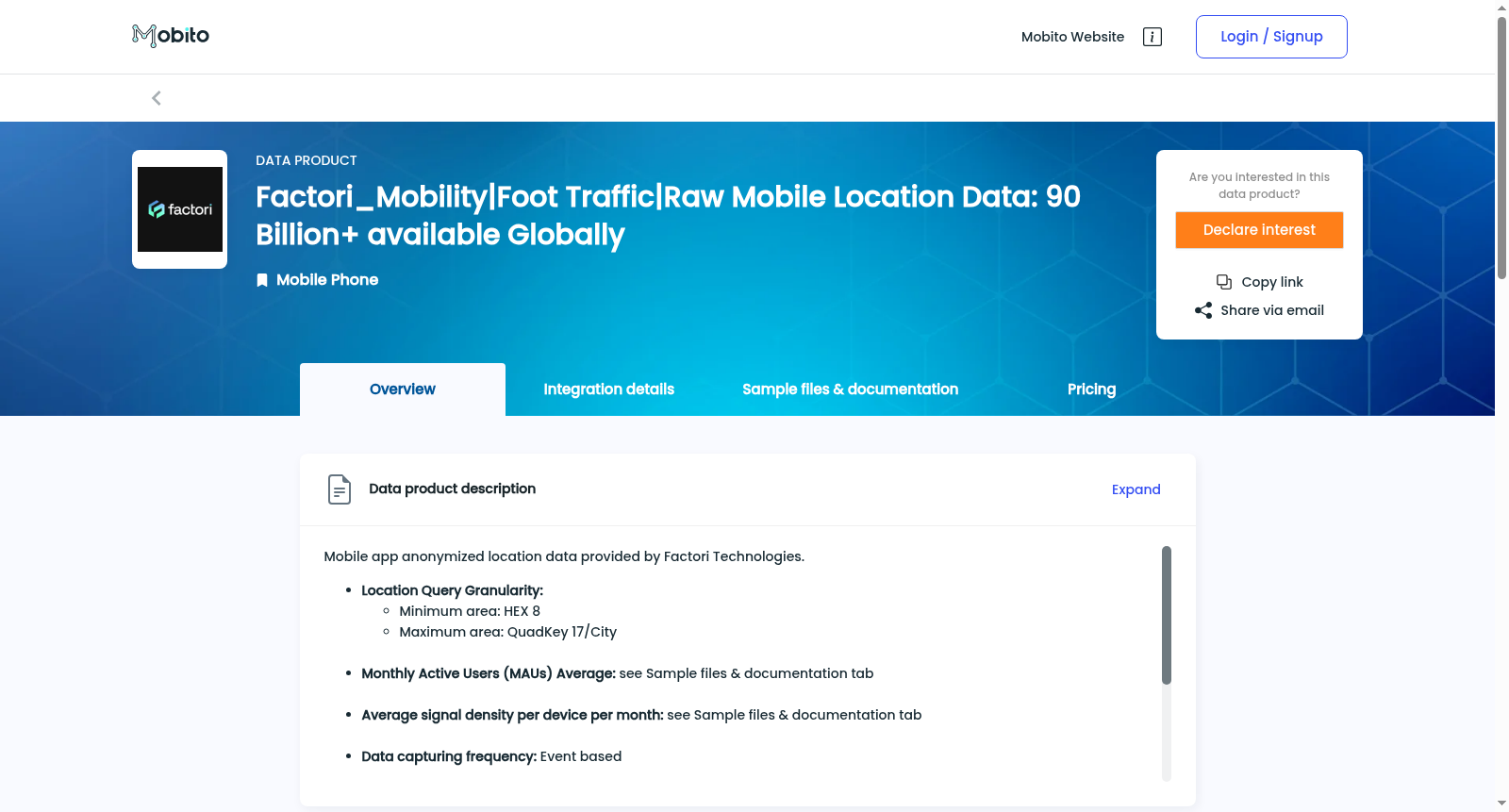Screen dimensions: 1509x812
Task: Click 'Are you interested in this data product?' text
Action: coord(1259,186)
